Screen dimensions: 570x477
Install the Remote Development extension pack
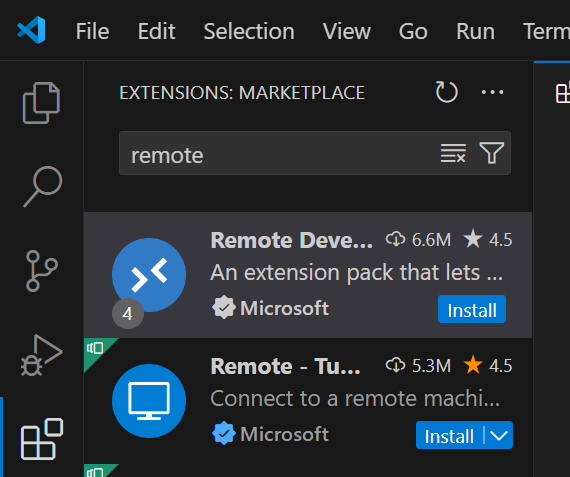[x=472, y=309]
